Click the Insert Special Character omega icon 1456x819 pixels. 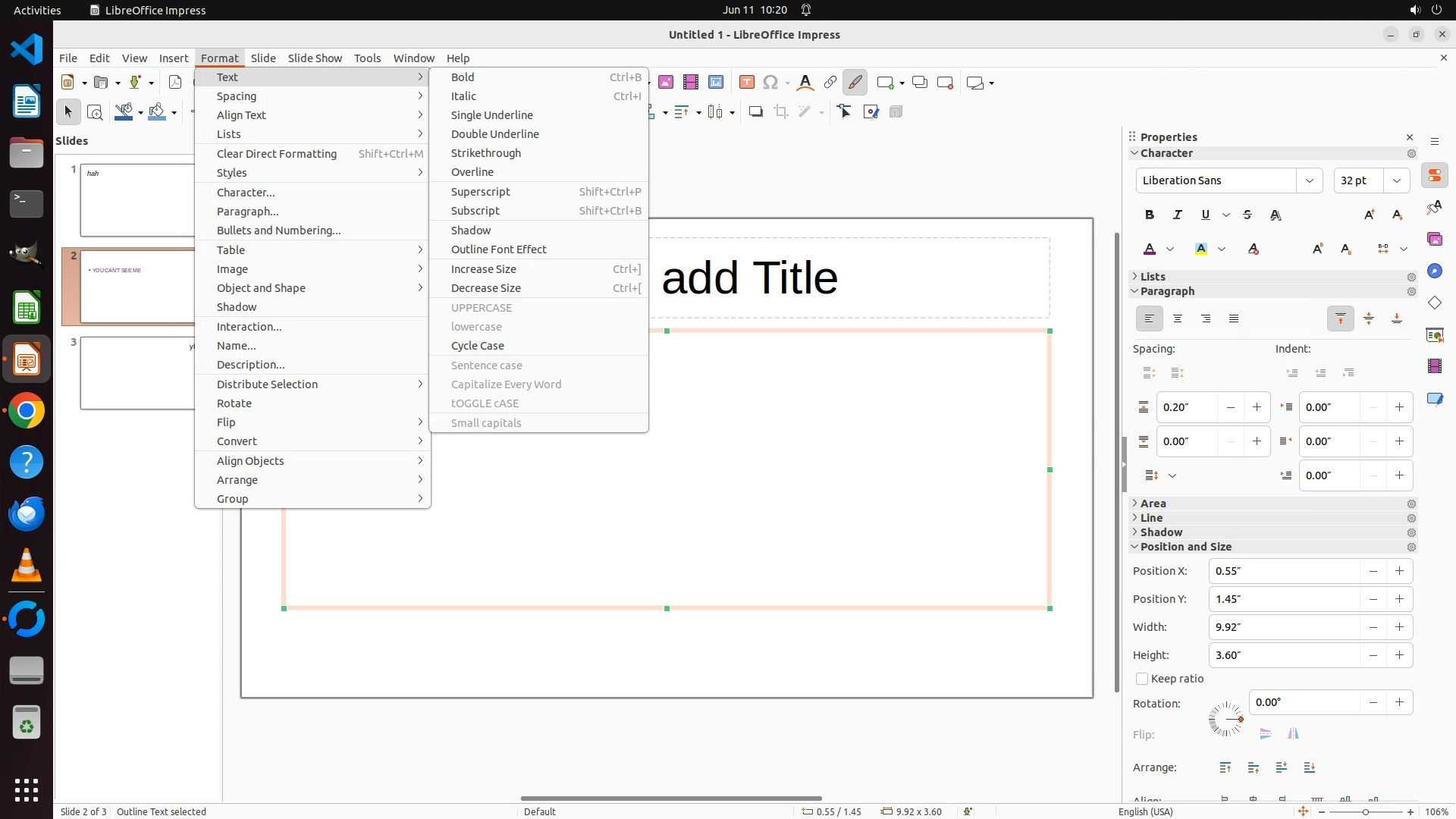pyautogui.click(x=770, y=83)
